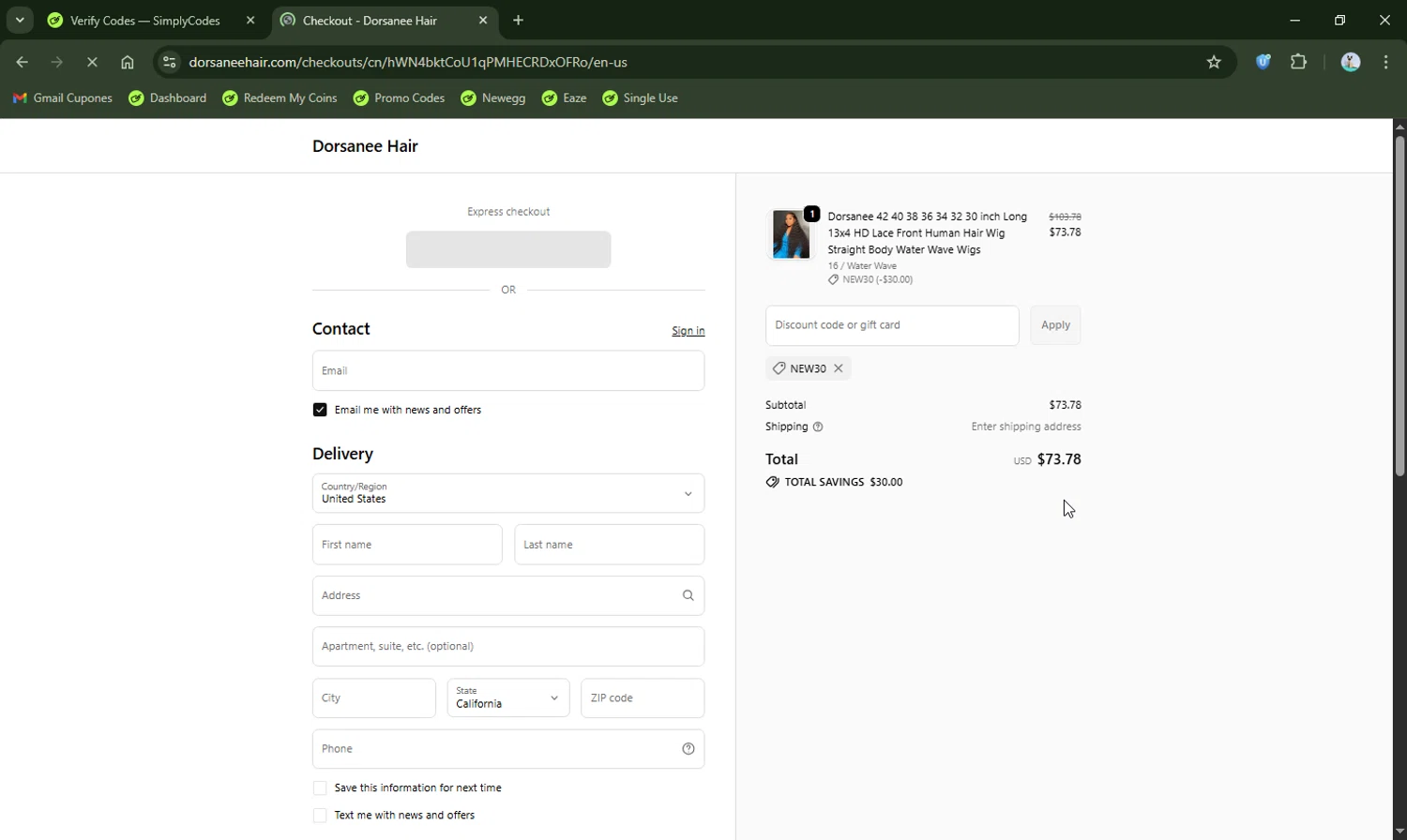1407x840 pixels.
Task: Check Text me with news and offers
Action: tap(320, 816)
